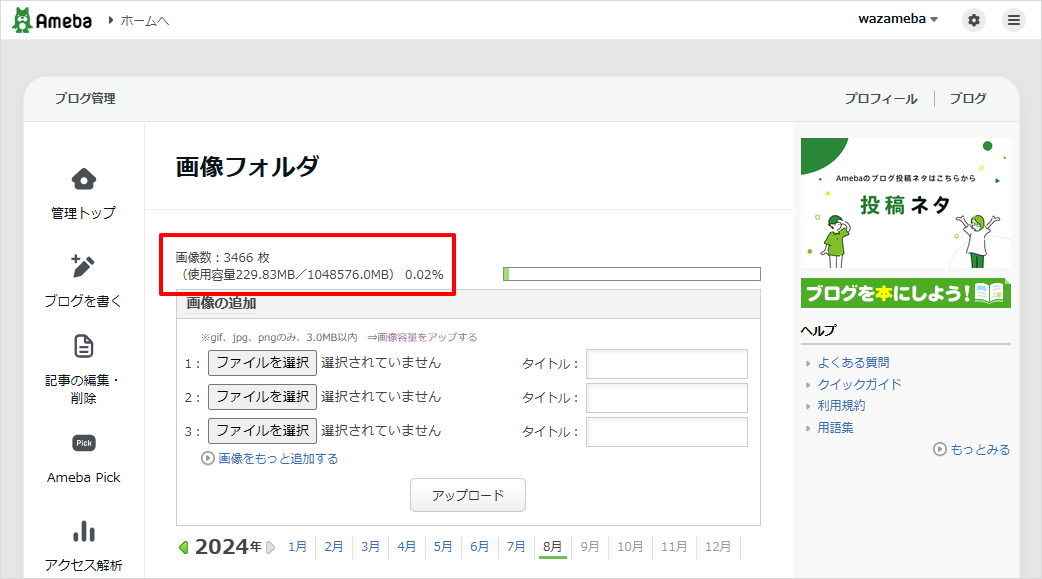Click 画像をもっと追加する link

pos(278,459)
